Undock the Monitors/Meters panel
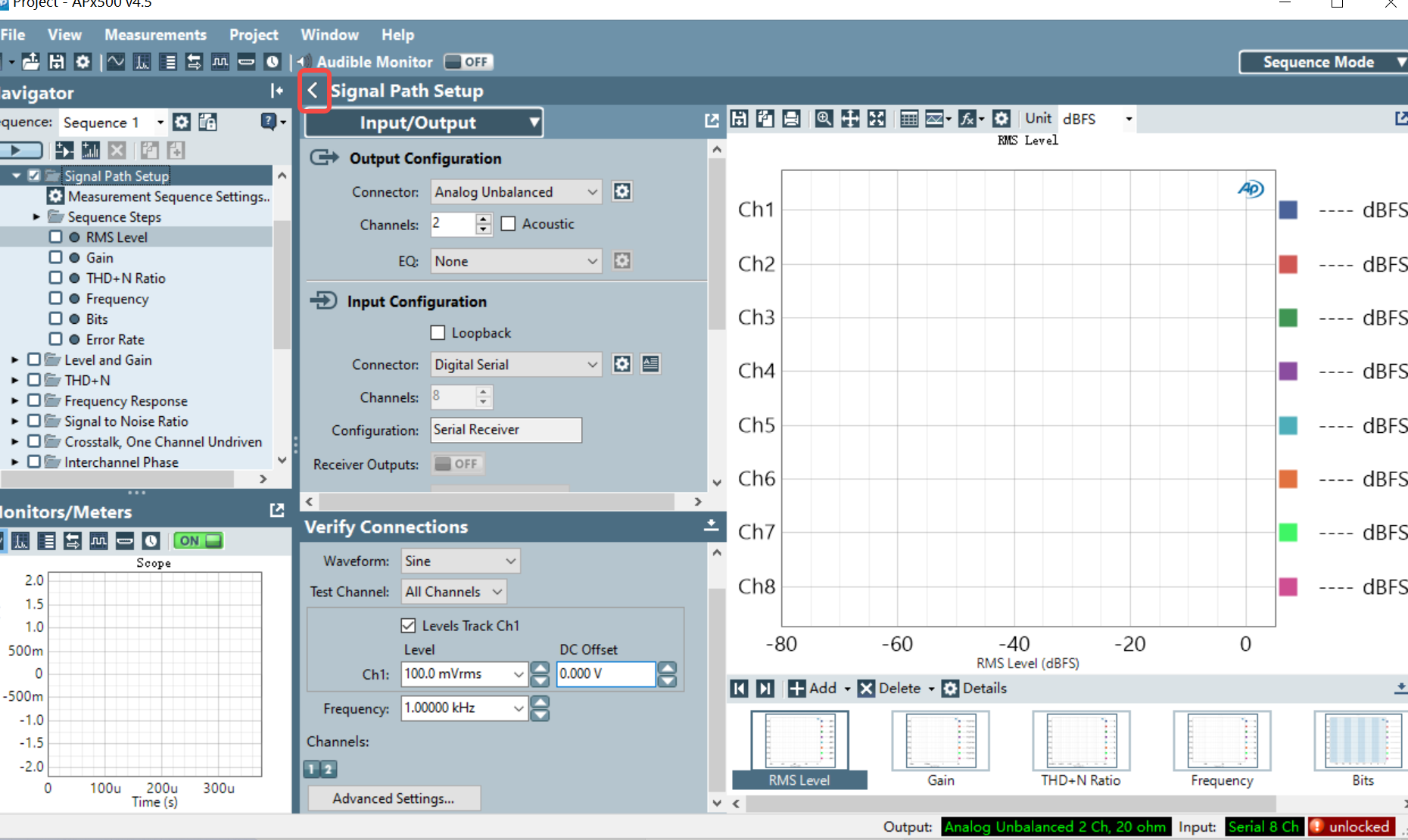 277,511
